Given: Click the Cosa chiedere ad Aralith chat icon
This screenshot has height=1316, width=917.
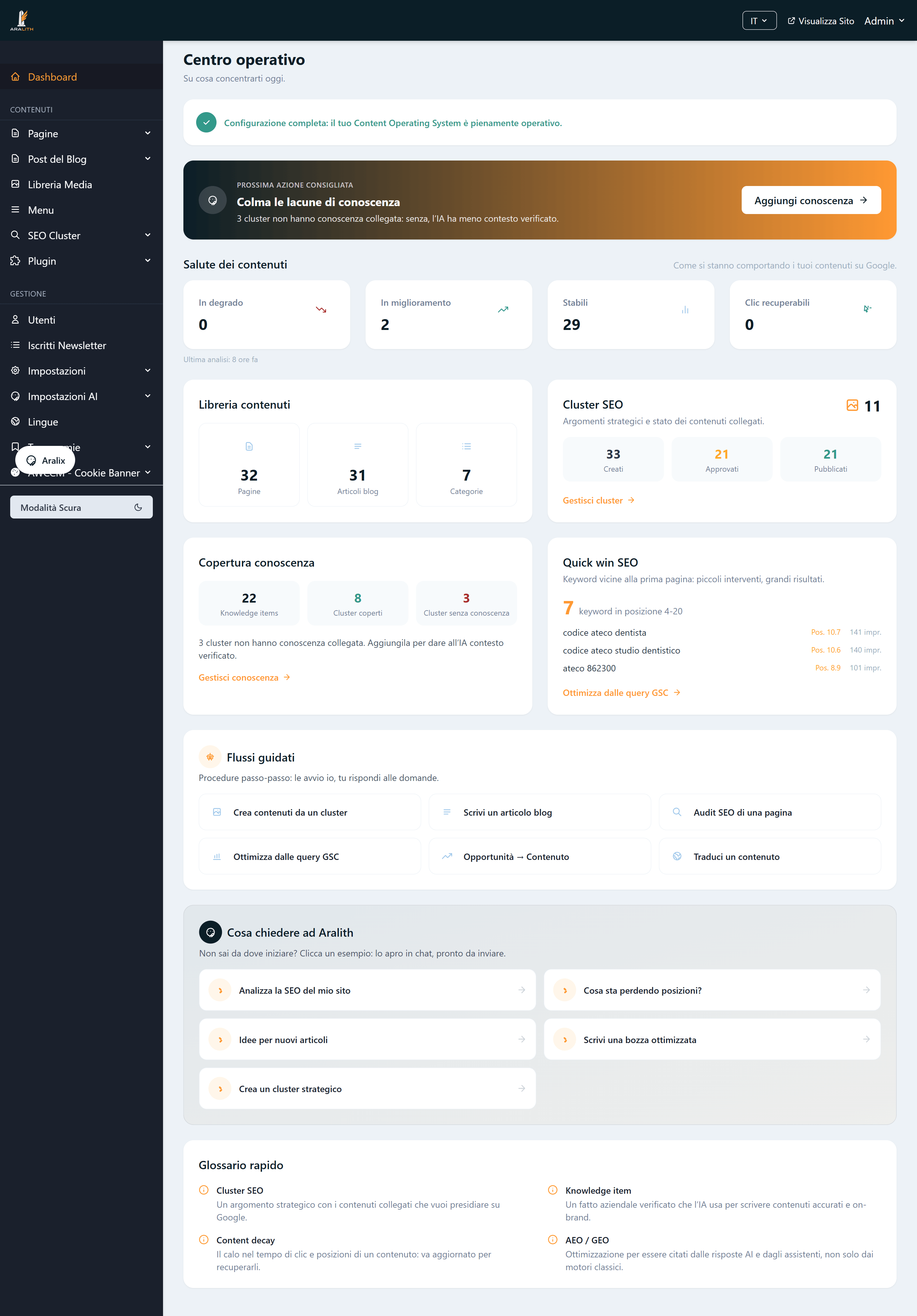Looking at the screenshot, I should [210, 932].
